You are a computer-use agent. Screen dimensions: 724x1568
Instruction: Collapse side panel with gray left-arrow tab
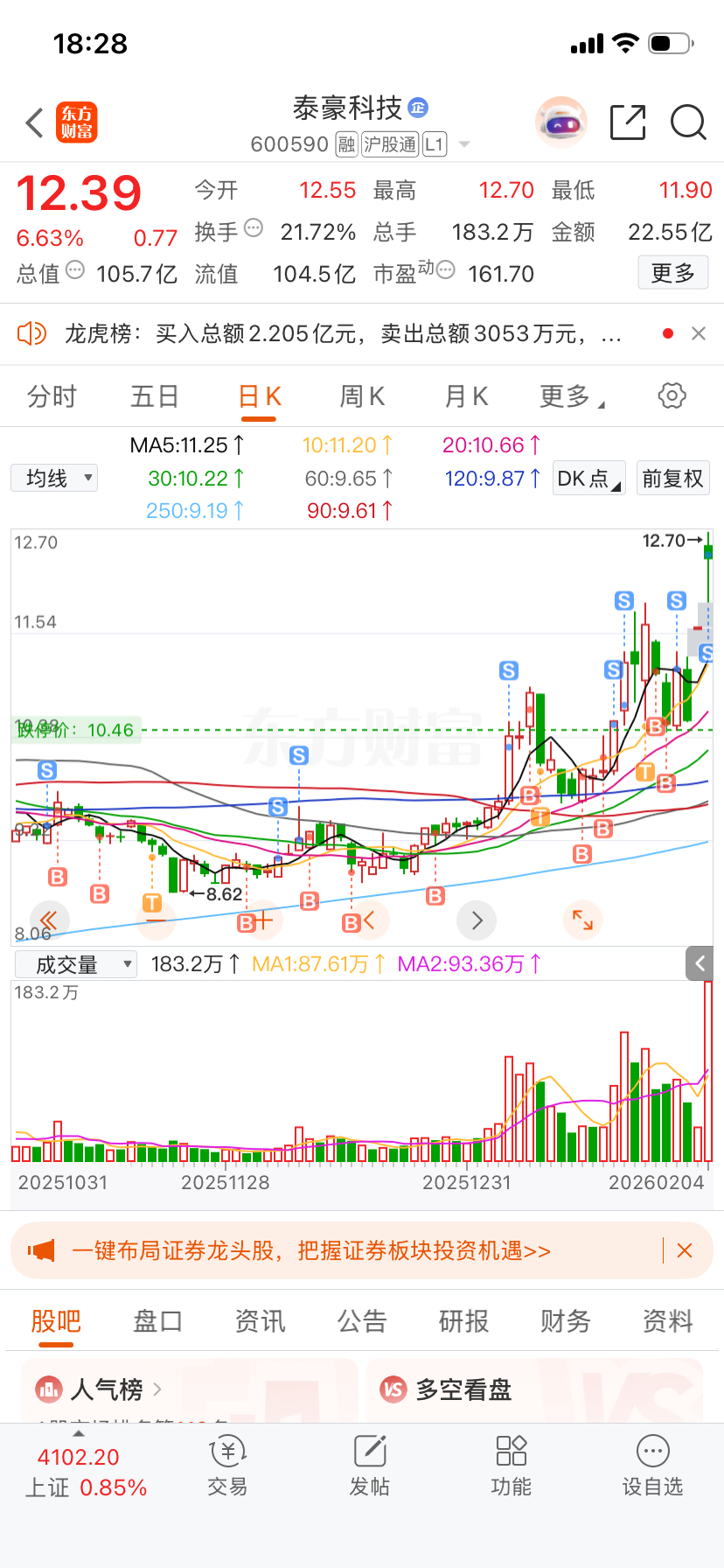[700, 963]
